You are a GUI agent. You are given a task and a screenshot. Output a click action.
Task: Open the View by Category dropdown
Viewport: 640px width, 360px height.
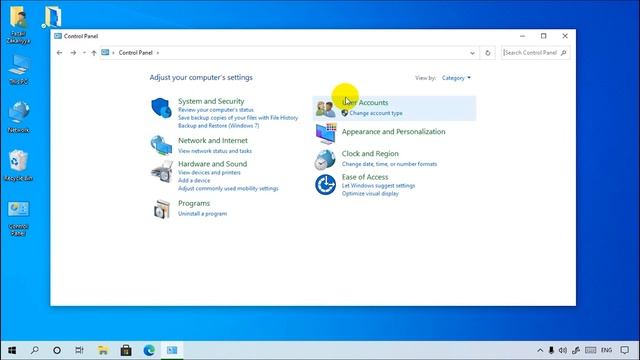coord(456,78)
